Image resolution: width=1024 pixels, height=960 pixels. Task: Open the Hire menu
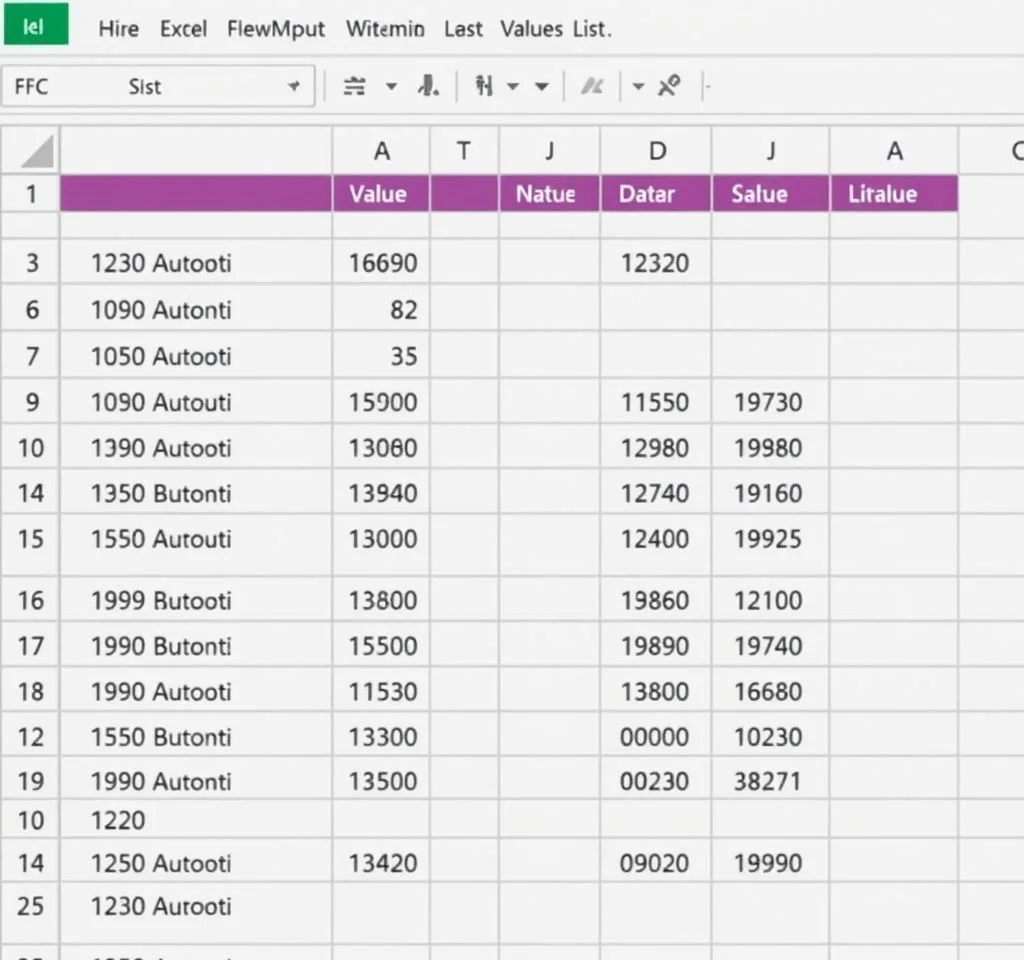tap(118, 29)
